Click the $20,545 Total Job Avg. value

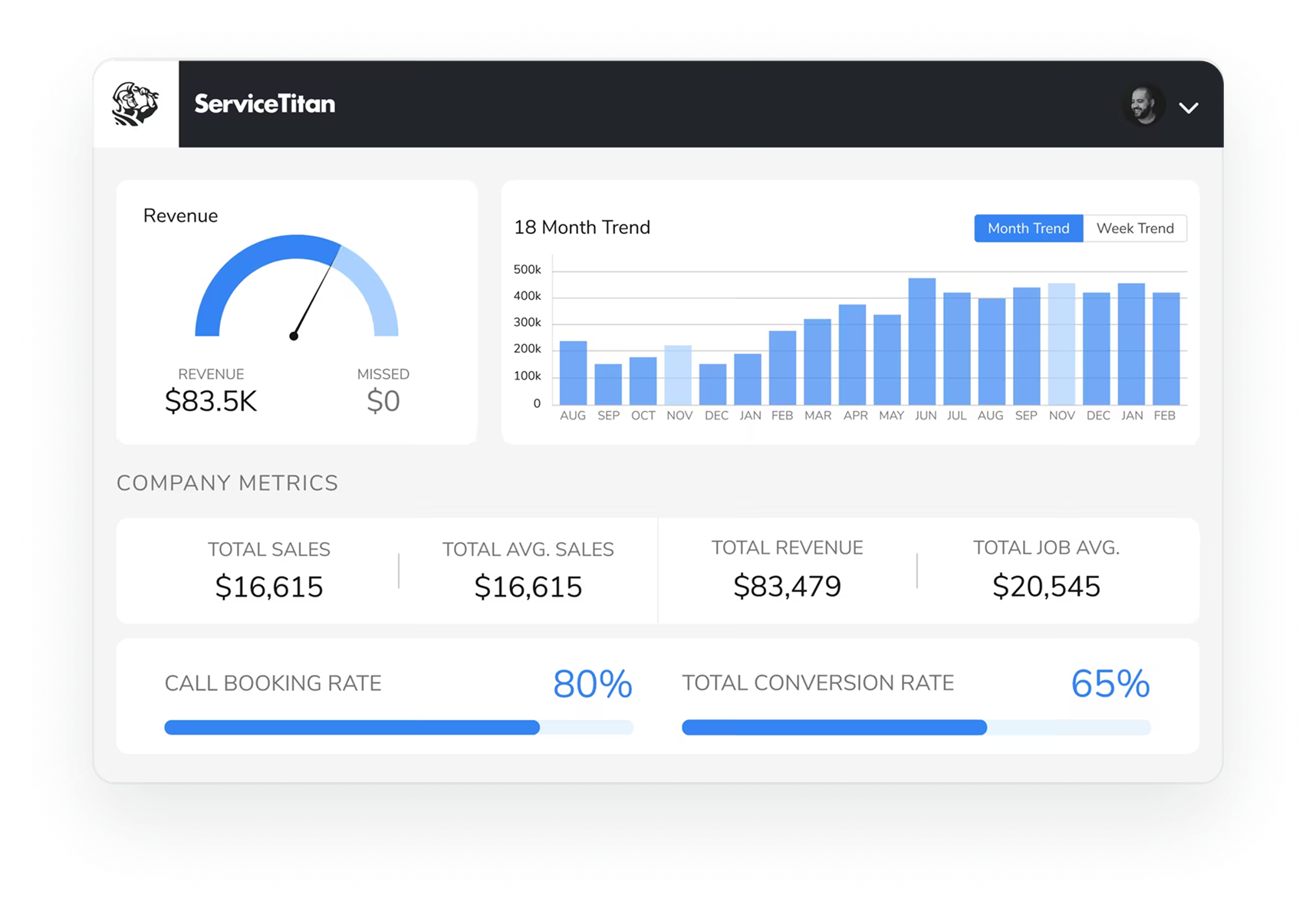tap(1047, 586)
